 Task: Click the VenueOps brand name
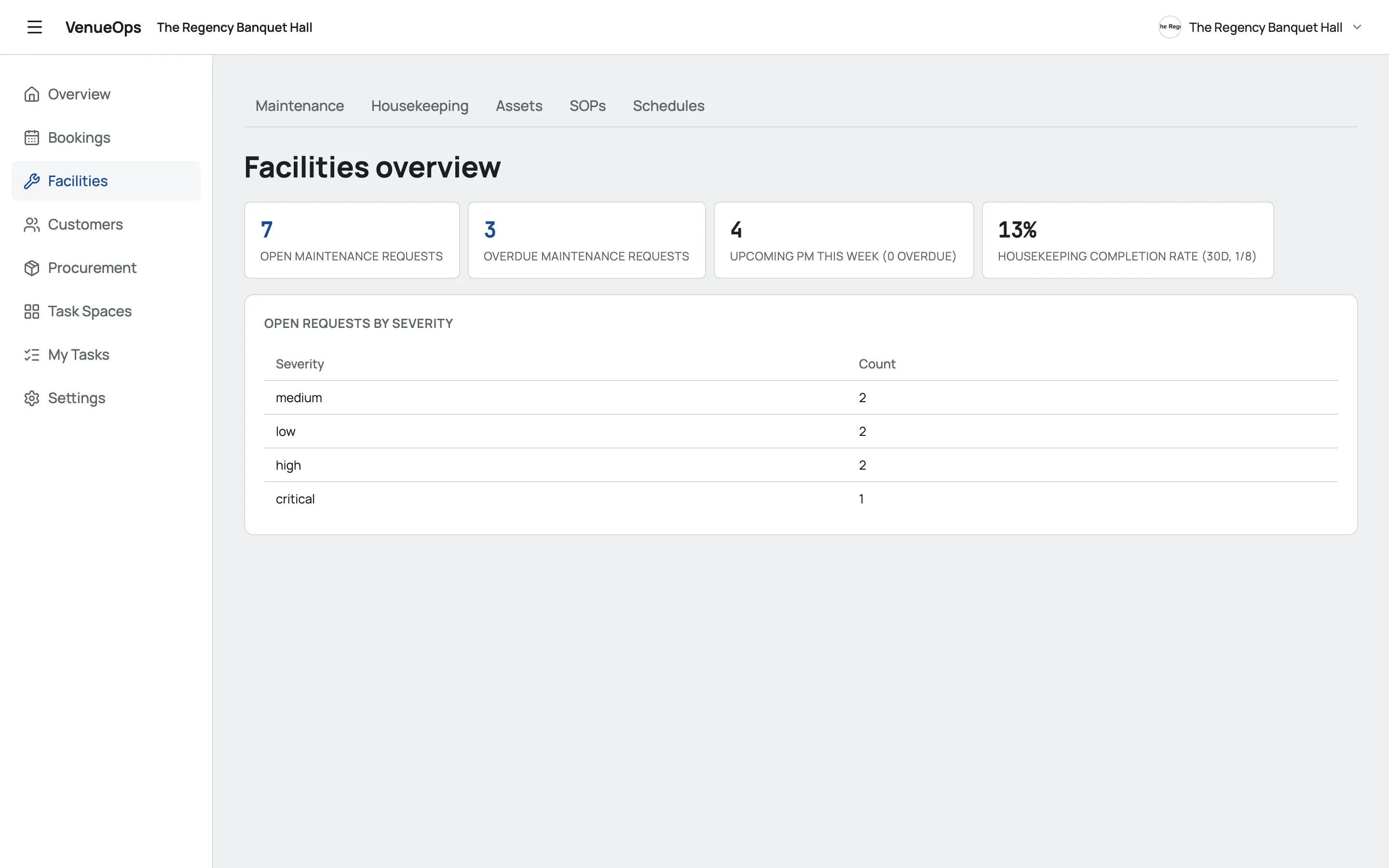pos(103,27)
